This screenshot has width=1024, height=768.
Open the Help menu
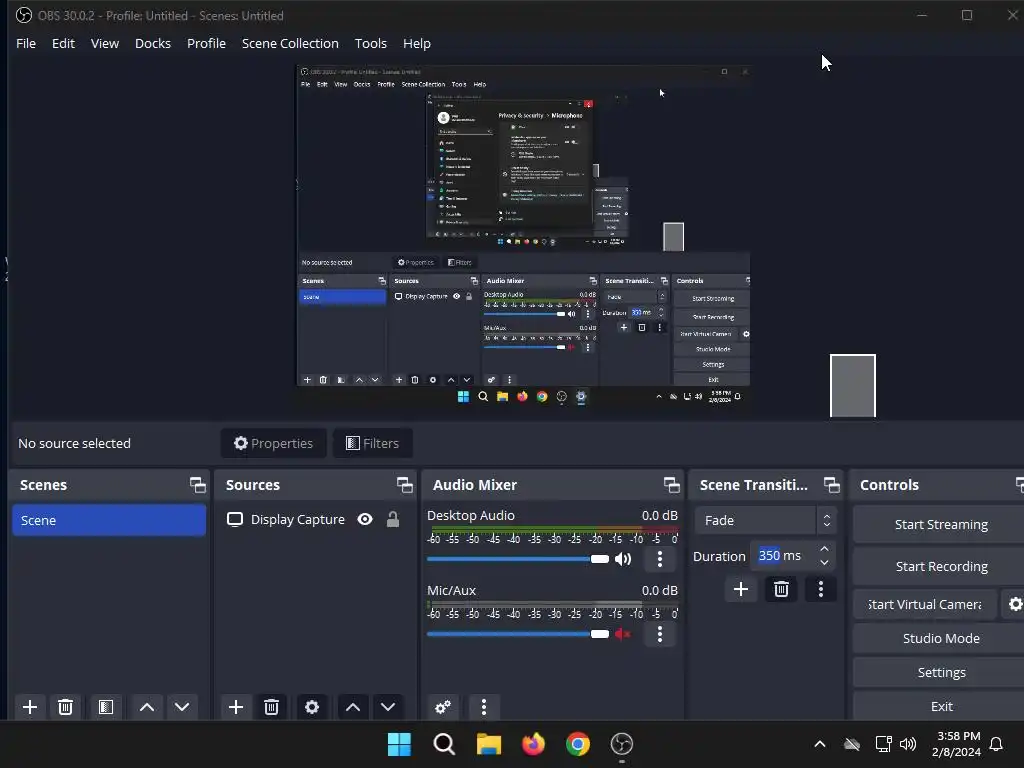click(x=417, y=43)
